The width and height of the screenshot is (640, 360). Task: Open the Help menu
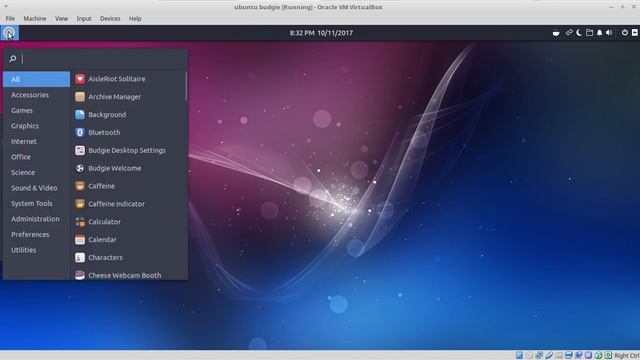[x=135, y=18]
